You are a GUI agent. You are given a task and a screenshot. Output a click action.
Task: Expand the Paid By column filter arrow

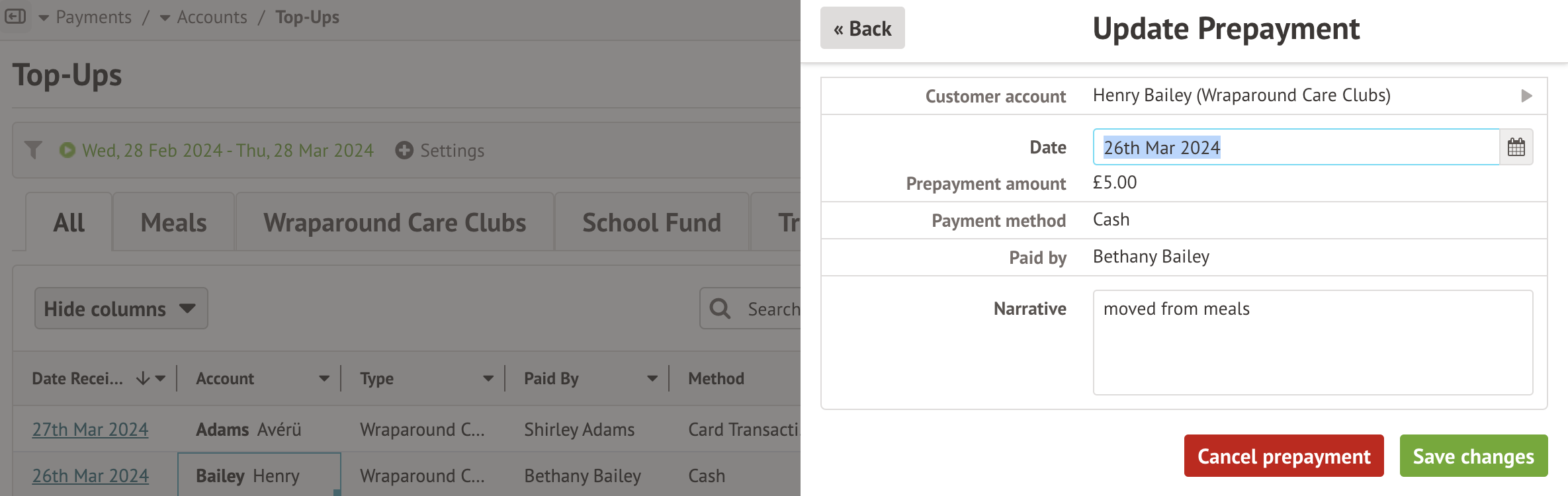click(653, 379)
